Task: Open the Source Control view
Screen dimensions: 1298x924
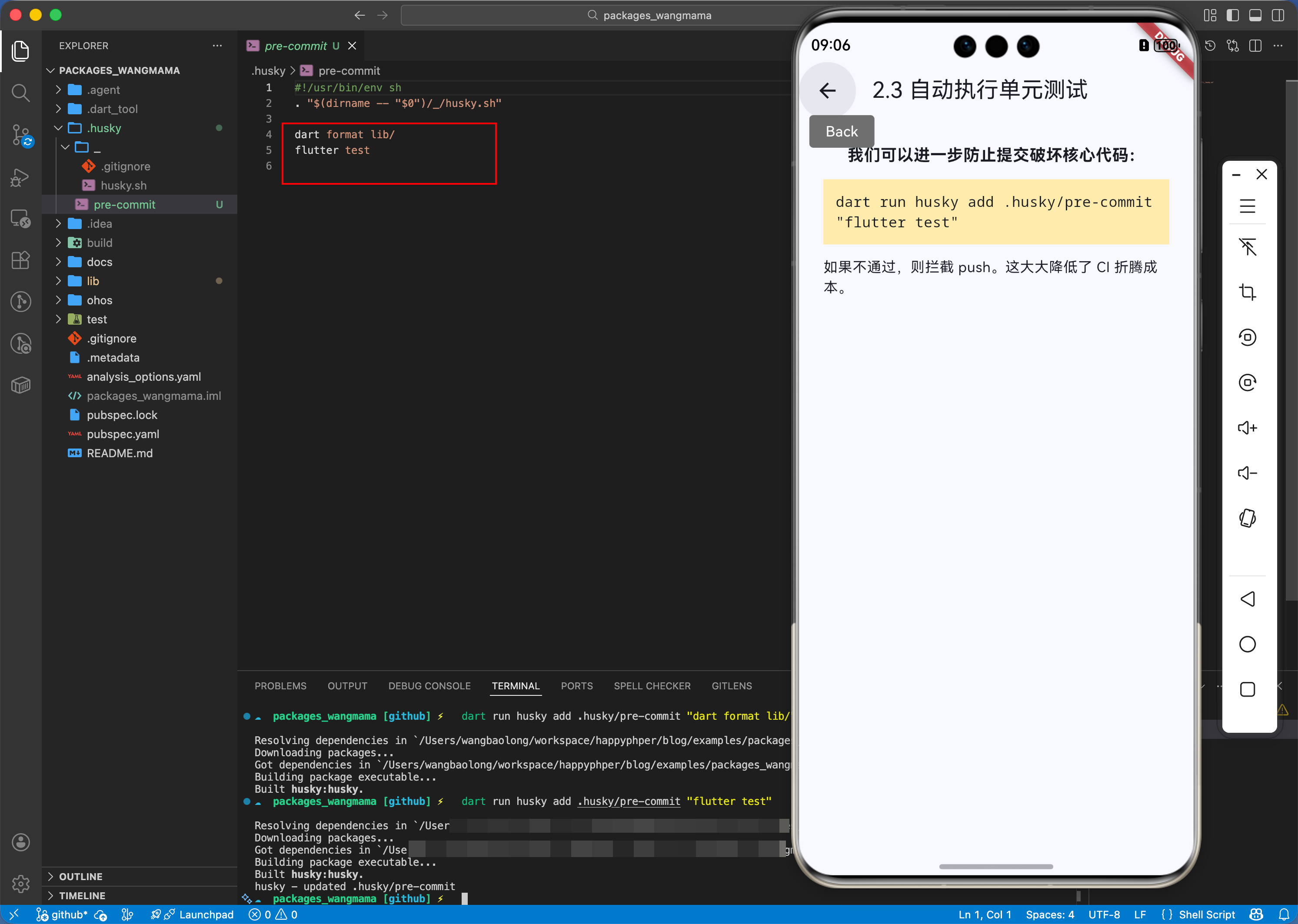Action: point(20,135)
